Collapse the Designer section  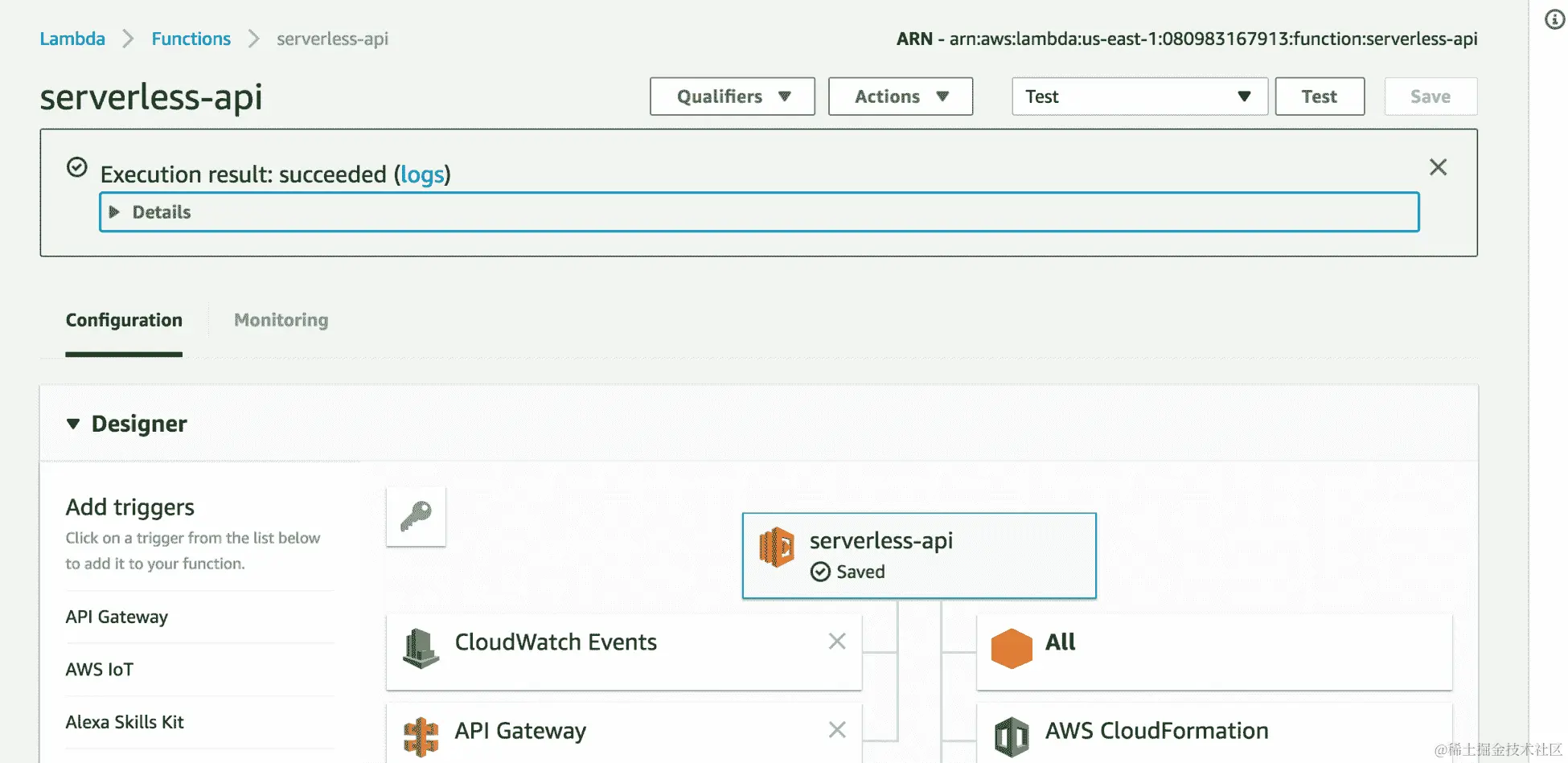coord(73,424)
